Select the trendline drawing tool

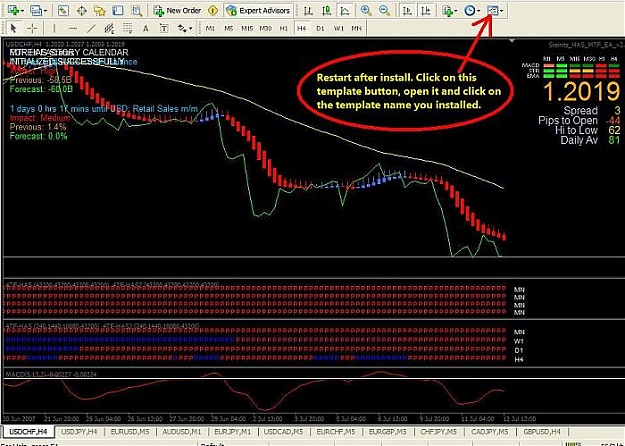(x=91, y=28)
